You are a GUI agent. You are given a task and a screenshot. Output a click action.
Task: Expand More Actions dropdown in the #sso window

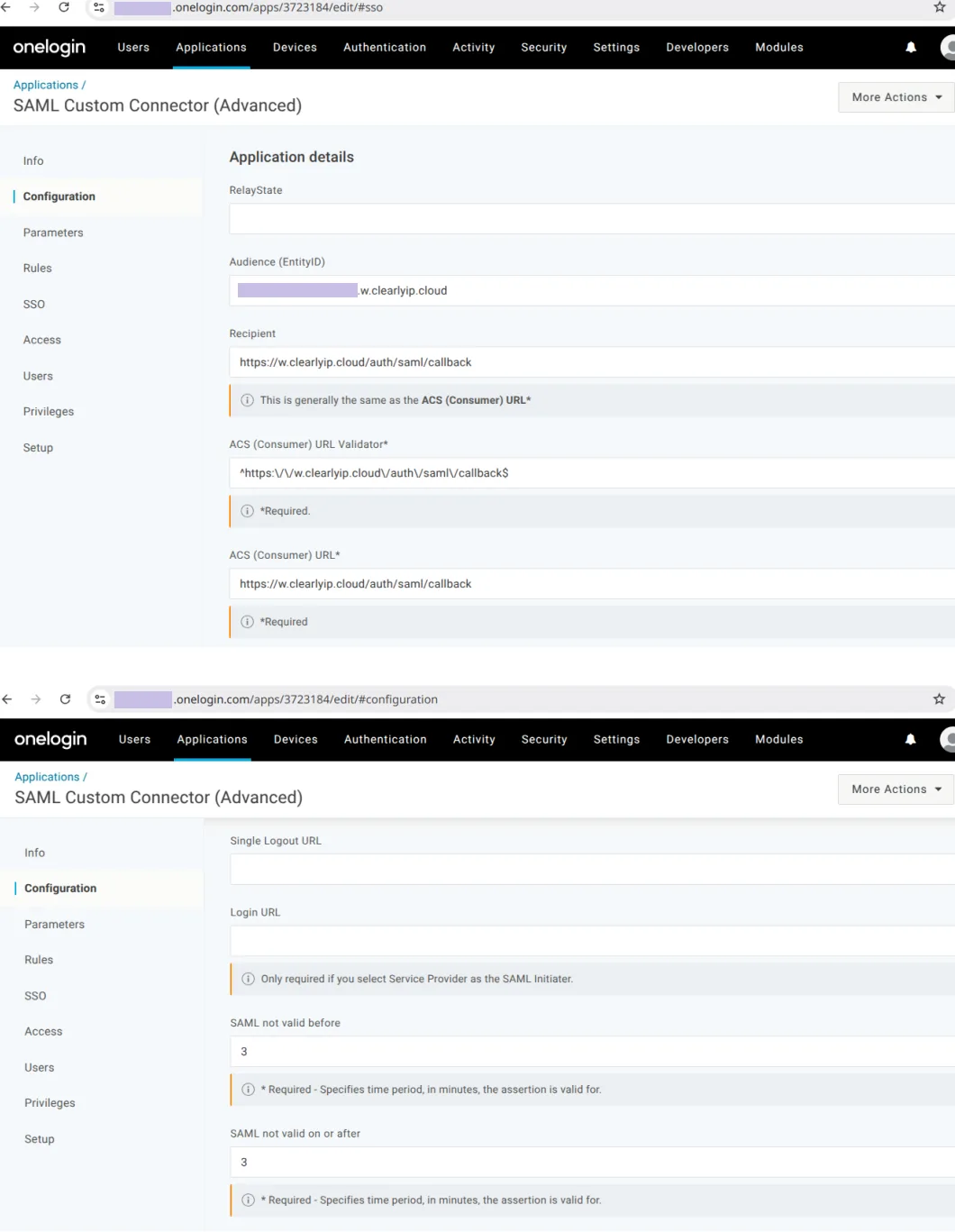(x=896, y=97)
